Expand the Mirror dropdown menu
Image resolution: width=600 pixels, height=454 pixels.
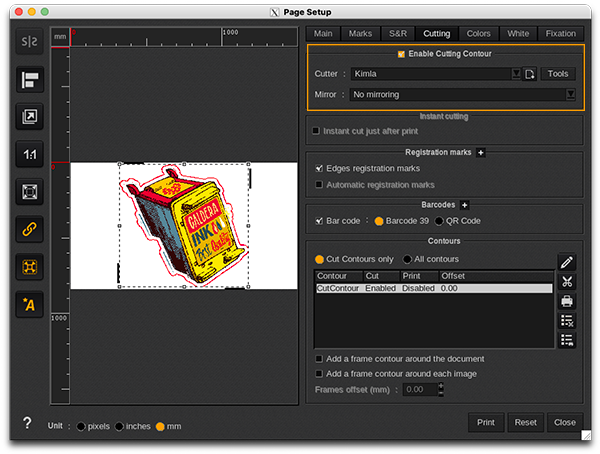click(x=570, y=94)
